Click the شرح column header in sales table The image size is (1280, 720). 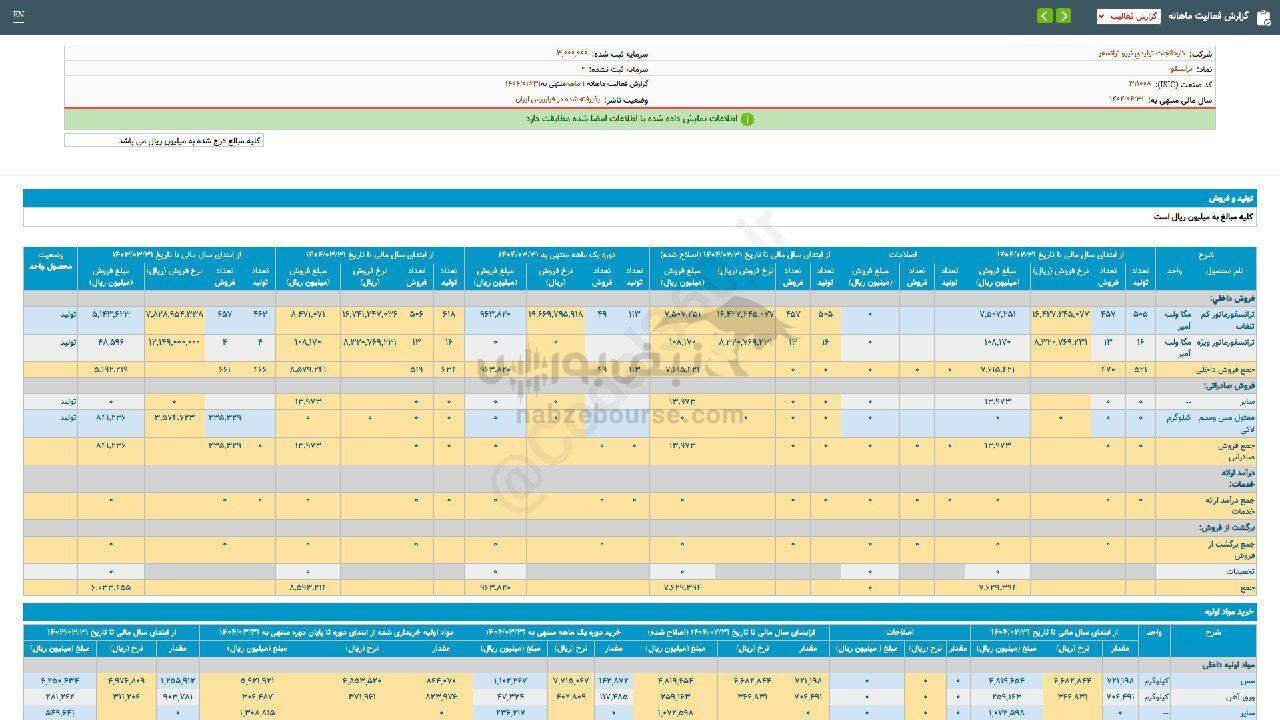click(1205, 255)
